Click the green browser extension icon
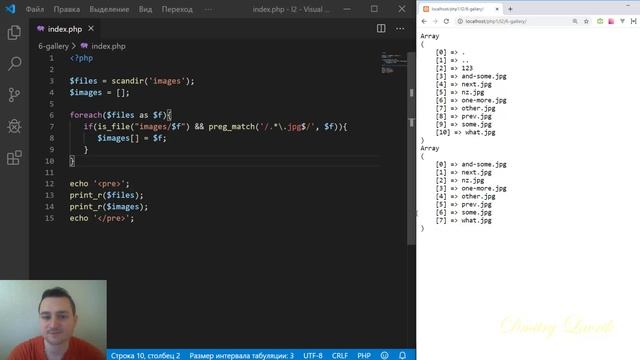 click(x=600, y=21)
